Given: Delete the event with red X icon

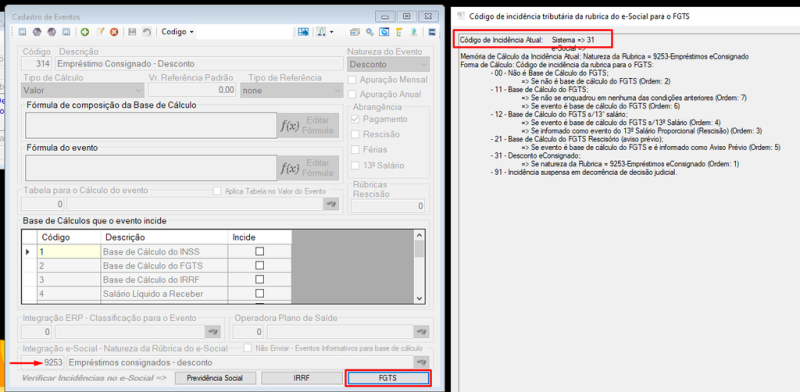Looking at the screenshot, I should [x=114, y=32].
